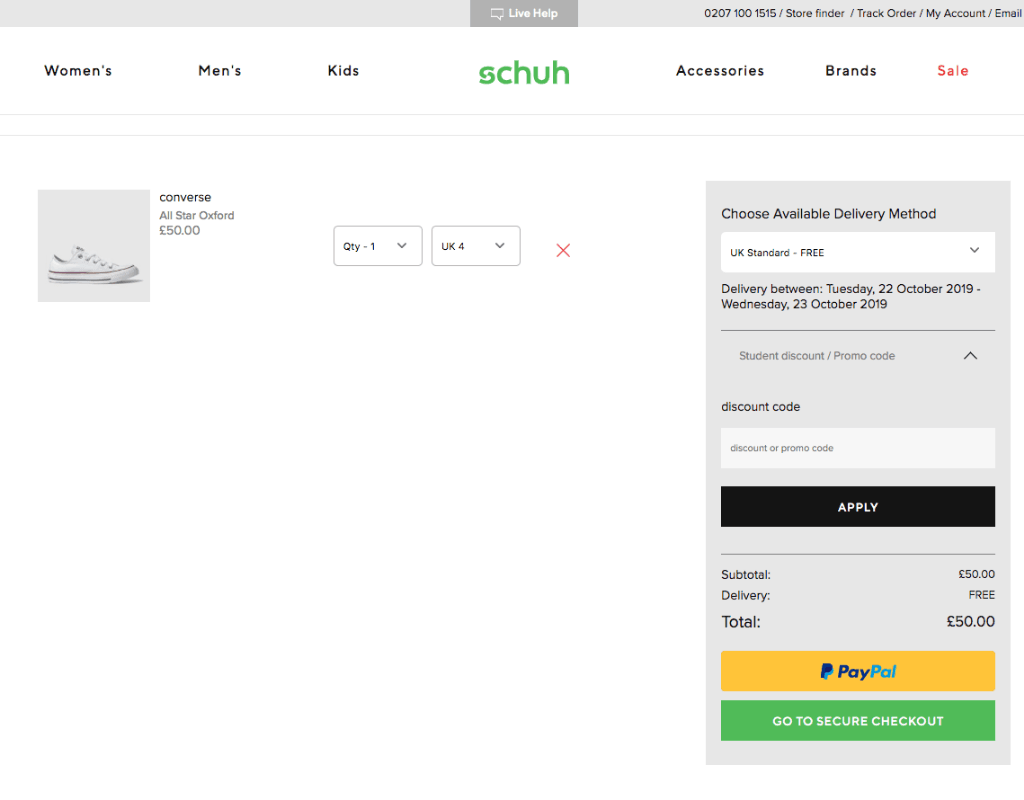Open the Women's menu
Image resolution: width=1024 pixels, height=800 pixels.
point(78,71)
